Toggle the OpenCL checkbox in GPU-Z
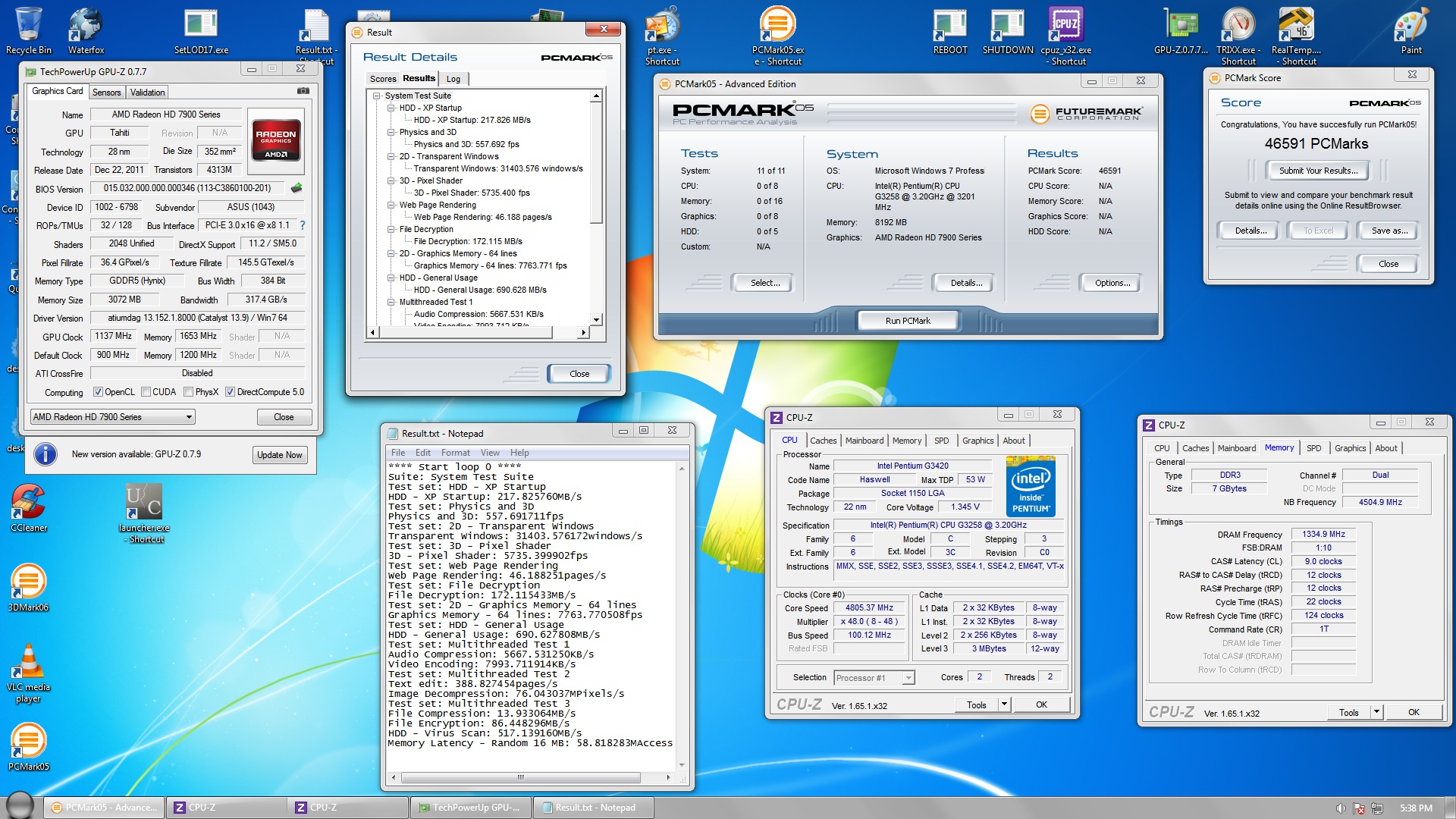The height and width of the screenshot is (819, 1456). click(98, 392)
